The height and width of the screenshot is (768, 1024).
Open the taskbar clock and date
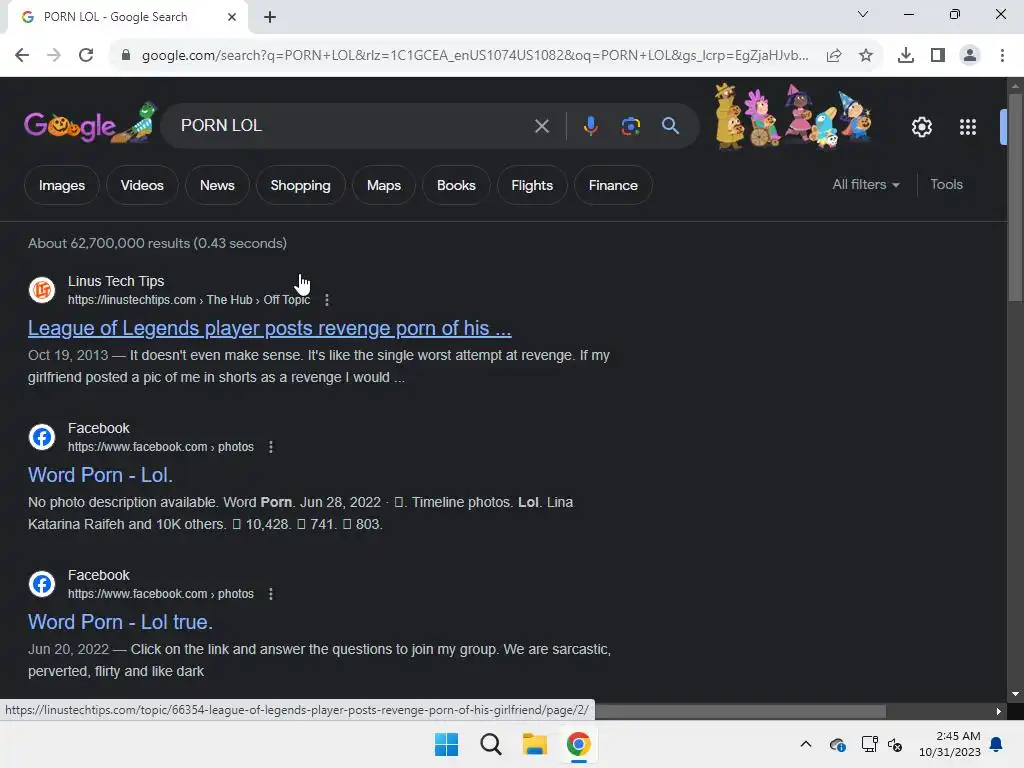[x=950, y=744]
